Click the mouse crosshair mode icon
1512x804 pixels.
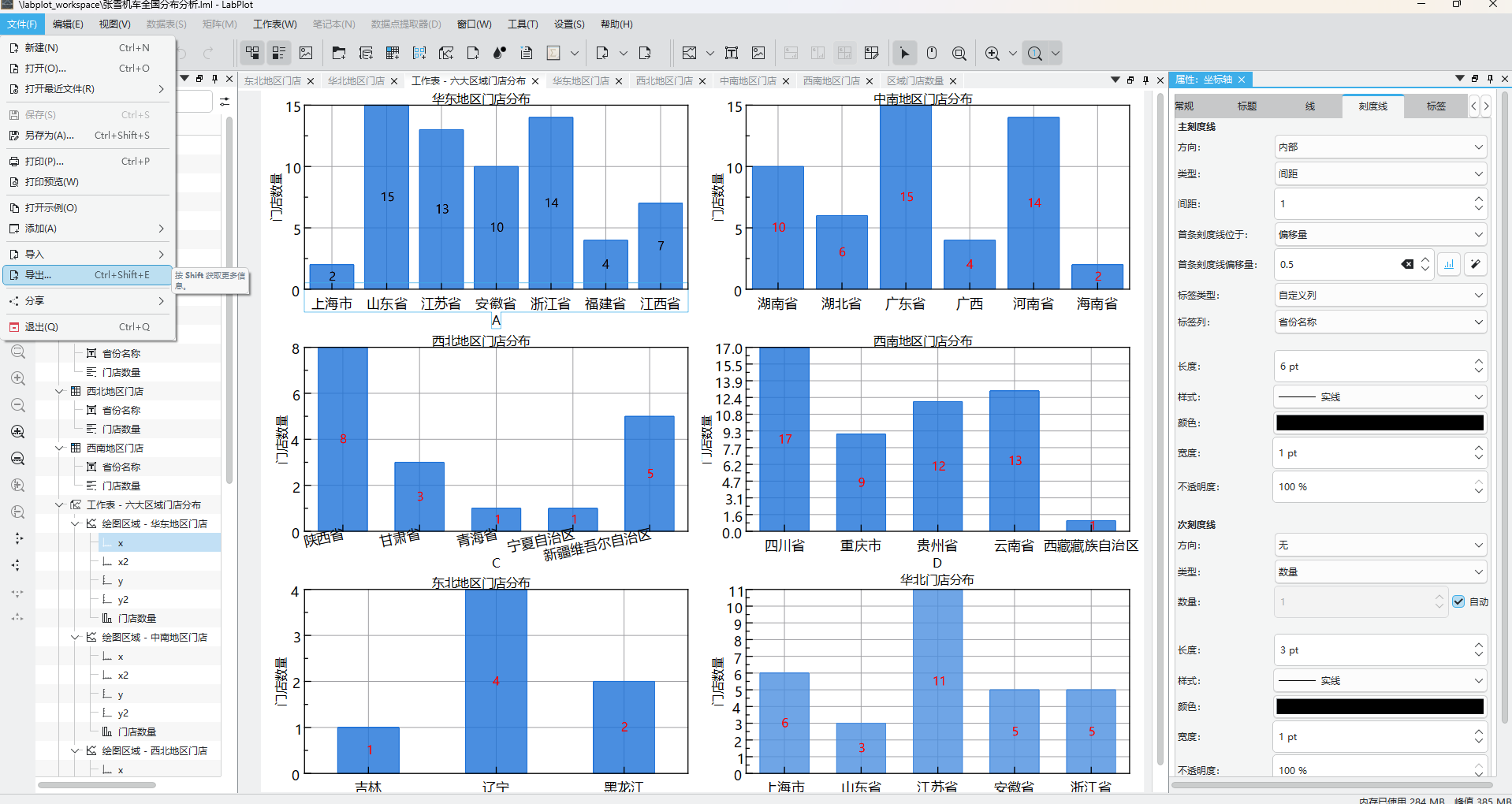point(932,53)
